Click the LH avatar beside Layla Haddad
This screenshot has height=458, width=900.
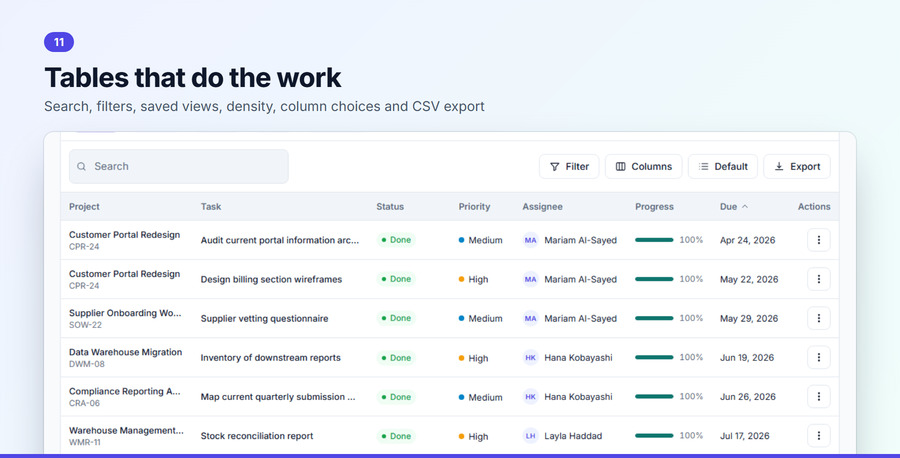[530, 436]
